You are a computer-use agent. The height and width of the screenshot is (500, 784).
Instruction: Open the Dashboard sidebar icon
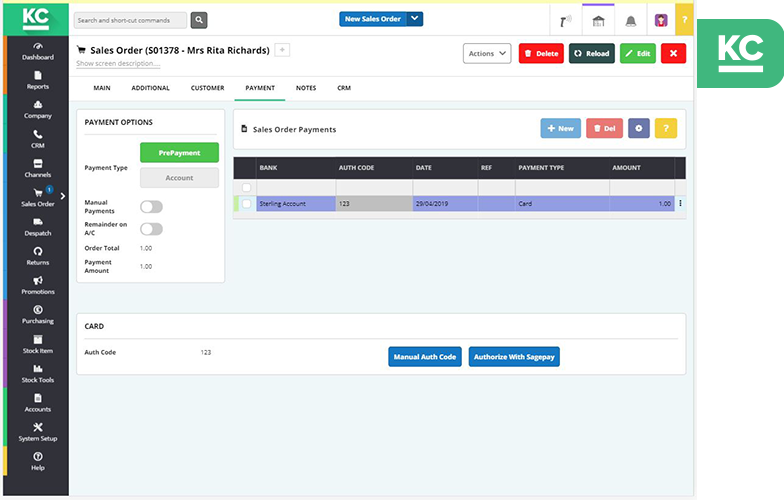(x=38, y=51)
